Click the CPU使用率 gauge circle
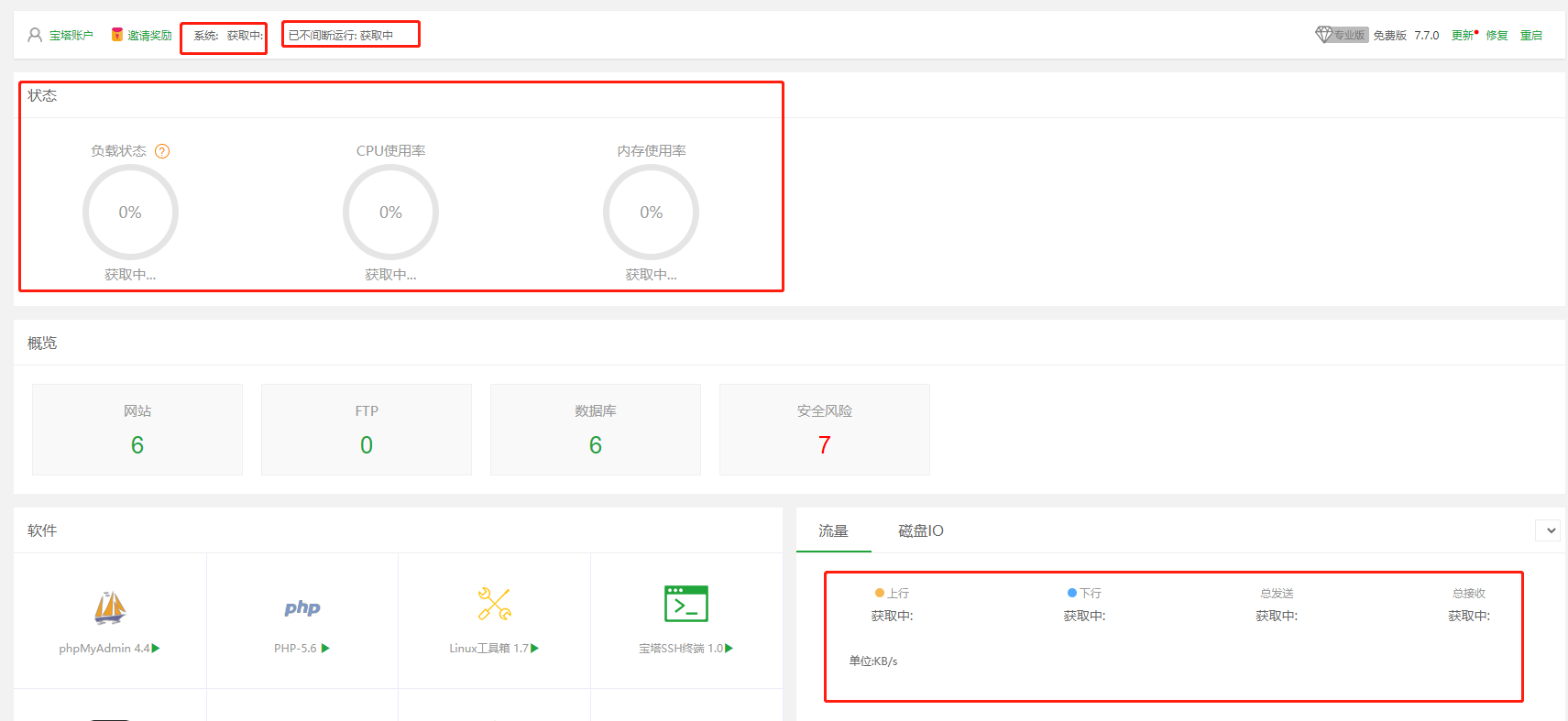Screen dimensions: 1568x721 click(x=390, y=213)
